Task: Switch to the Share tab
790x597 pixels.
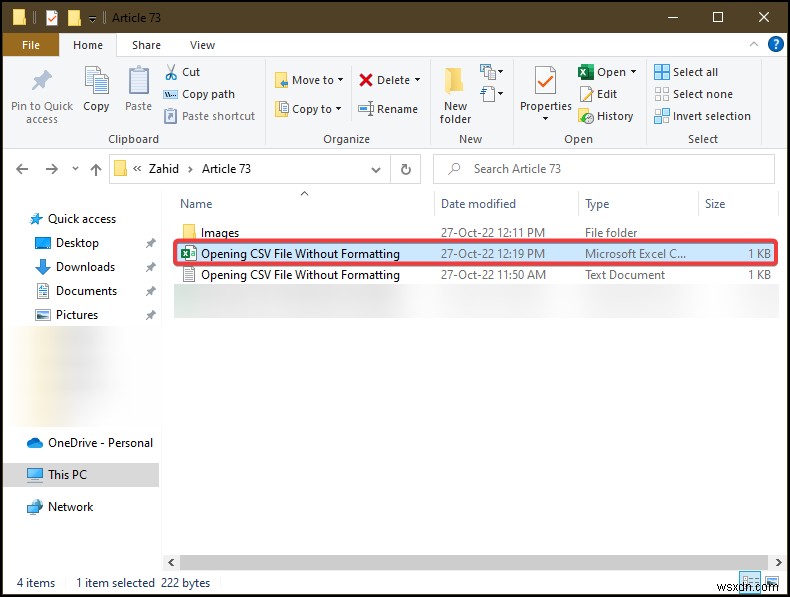Action: pos(146,45)
